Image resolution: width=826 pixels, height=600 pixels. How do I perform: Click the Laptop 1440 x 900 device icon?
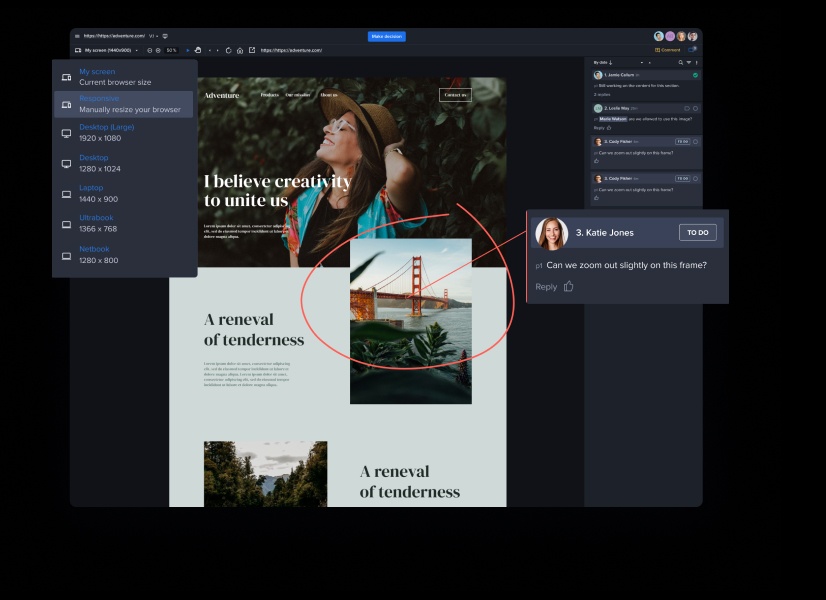click(x=66, y=194)
